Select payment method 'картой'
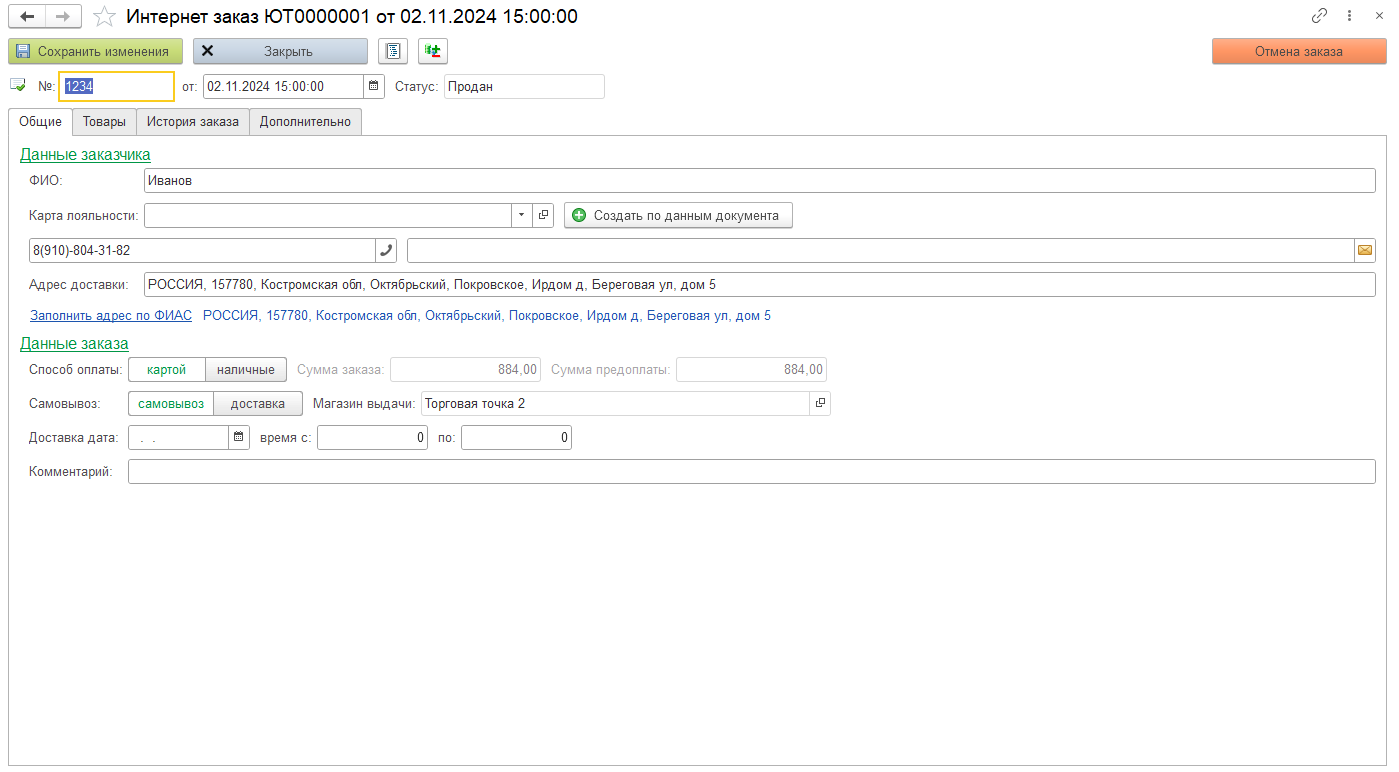The height and width of the screenshot is (772, 1399). pos(167,370)
